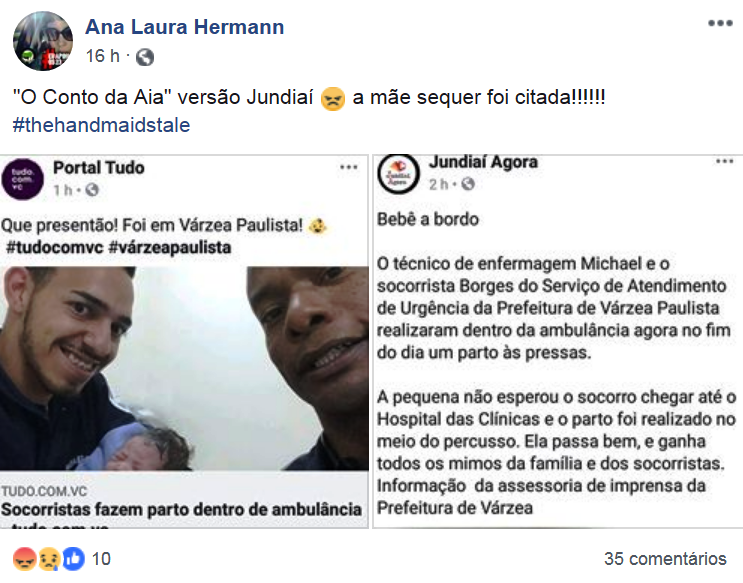
Task: Click the Jundiaí Agora page logo
Action: point(399,173)
